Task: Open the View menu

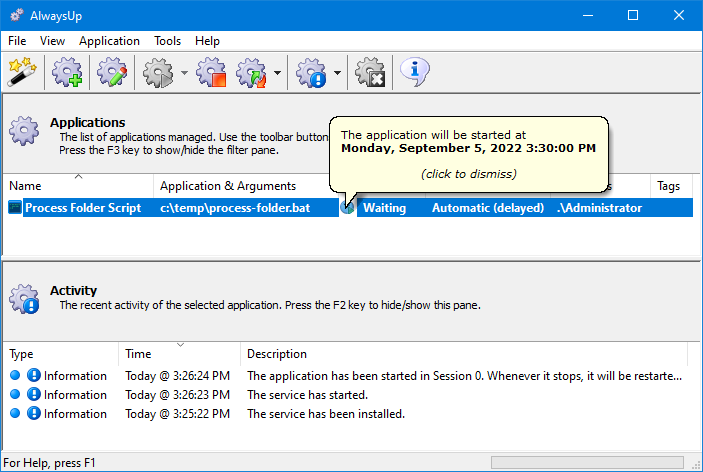Action: coord(52,41)
